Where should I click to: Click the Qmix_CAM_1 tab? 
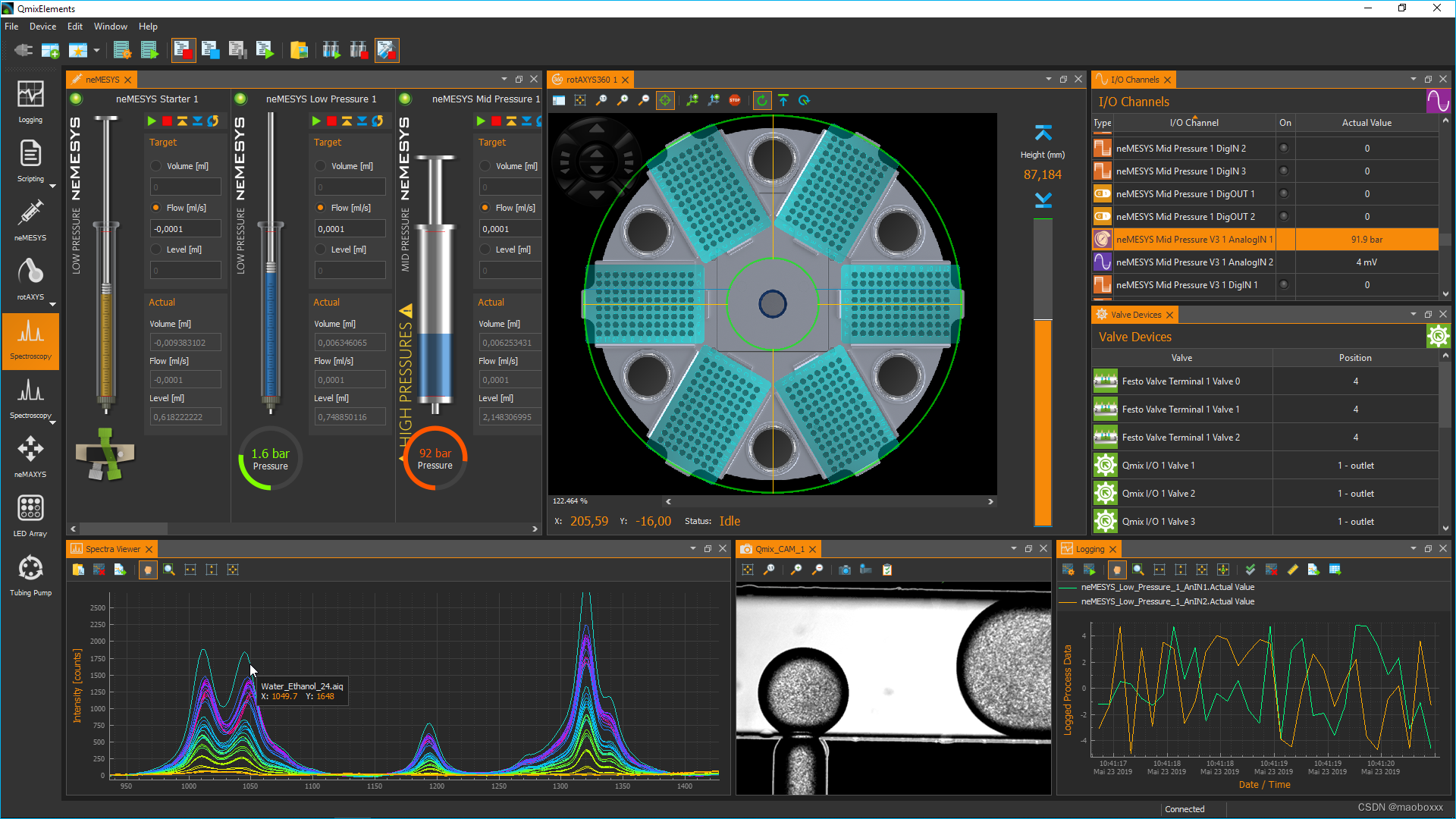pyautogui.click(x=782, y=548)
